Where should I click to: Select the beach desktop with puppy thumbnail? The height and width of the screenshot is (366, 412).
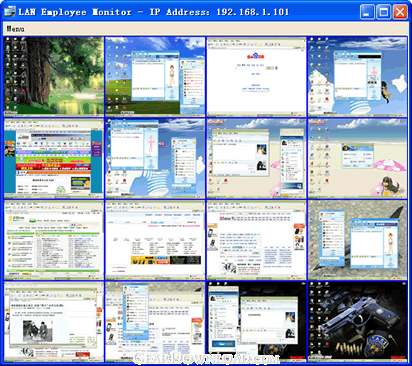(x=357, y=158)
